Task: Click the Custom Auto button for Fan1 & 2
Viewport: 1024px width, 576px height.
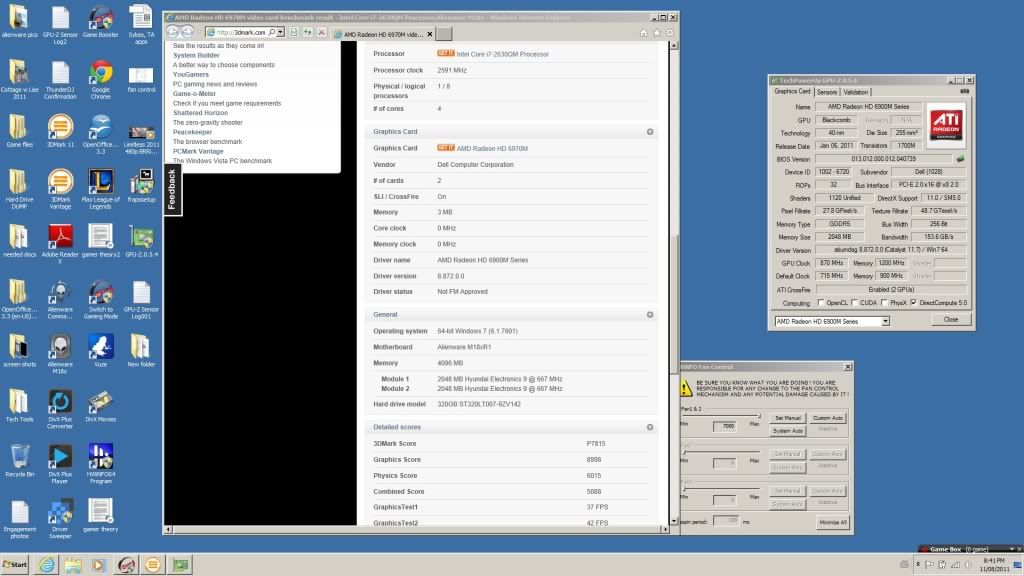Action: (x=827, y=418)
